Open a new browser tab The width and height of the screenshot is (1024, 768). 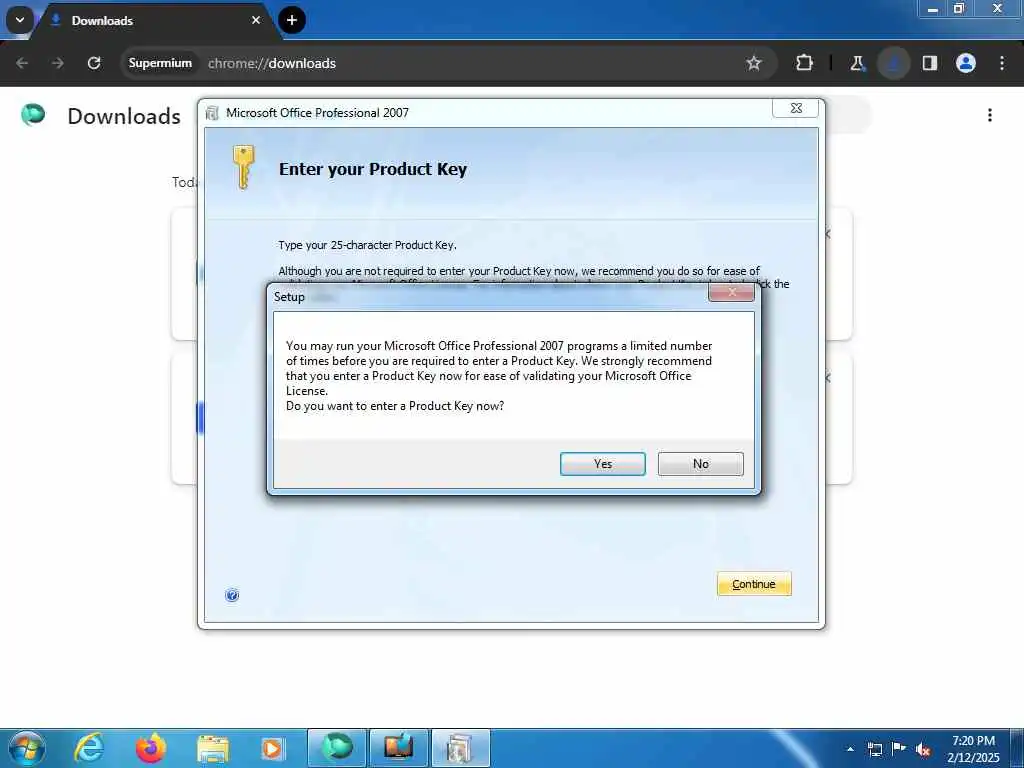tap(292, 20)
